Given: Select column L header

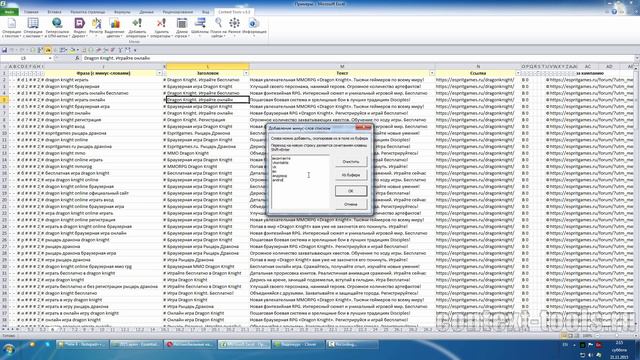Looking at the screenshot, I should click(208, 66).
